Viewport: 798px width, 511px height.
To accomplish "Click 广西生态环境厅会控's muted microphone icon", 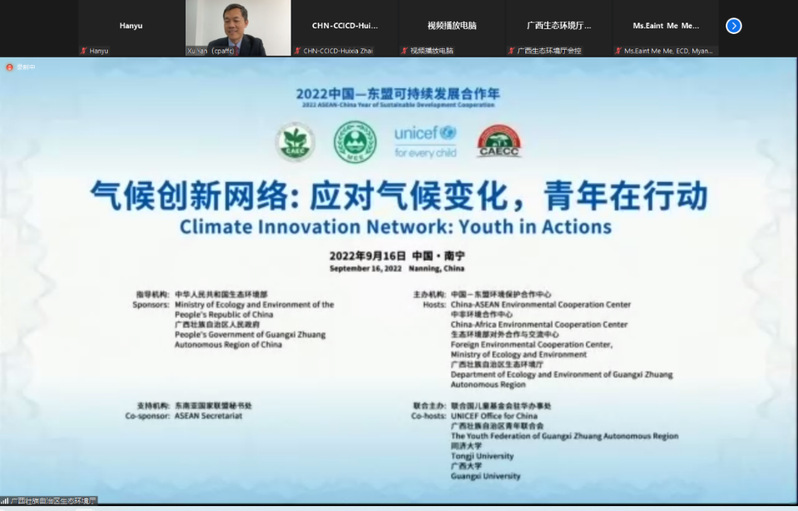I will pyautogui.click(x=511, y=50).
